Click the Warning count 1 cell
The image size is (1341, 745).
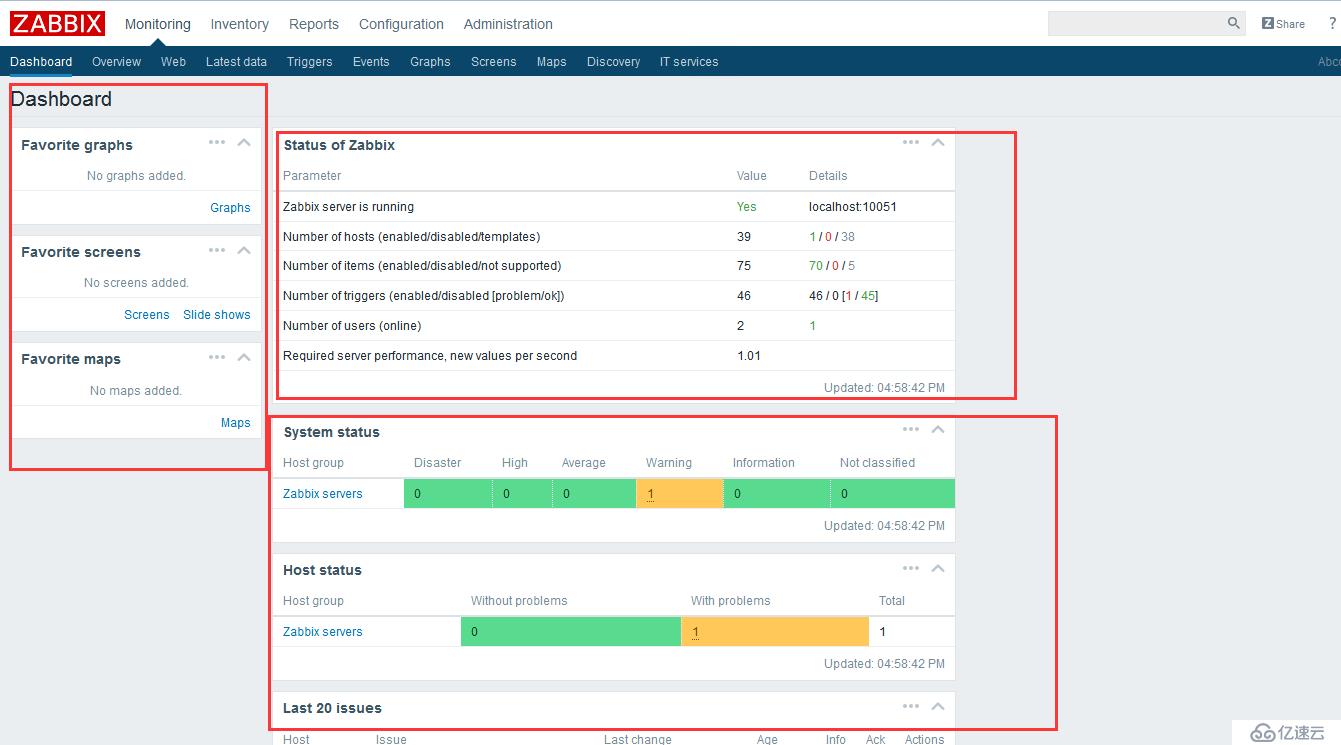click(x=680, y=494)
